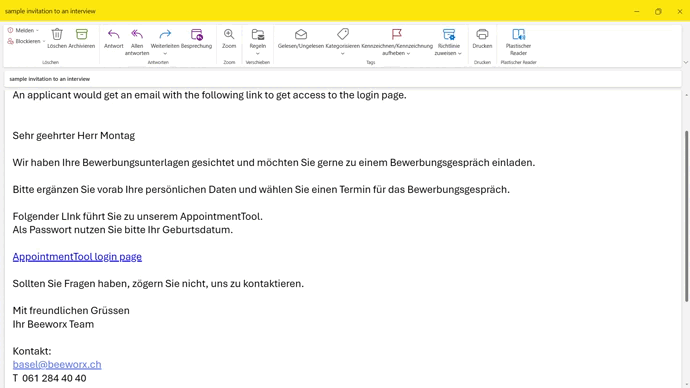
Task: Click the 'Kontakt:' label
Action: [32, 351]
